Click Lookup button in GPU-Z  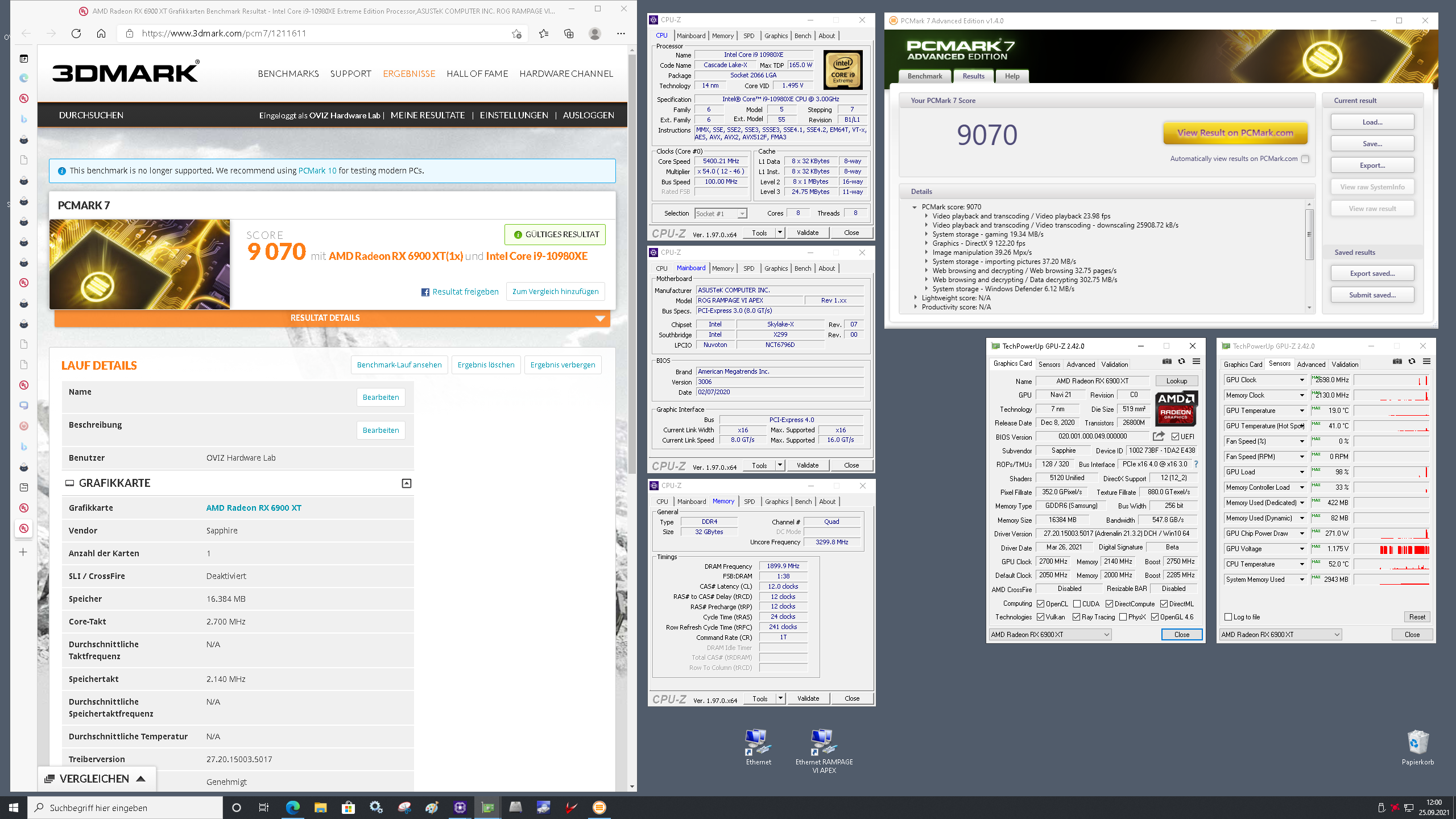coord(1177,381)
